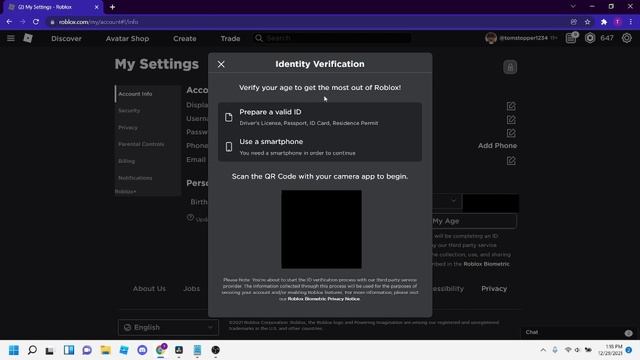This screenshot has width=640, height=360.
Task: Open Discord from the taskbar
Action: click(142, 350)
